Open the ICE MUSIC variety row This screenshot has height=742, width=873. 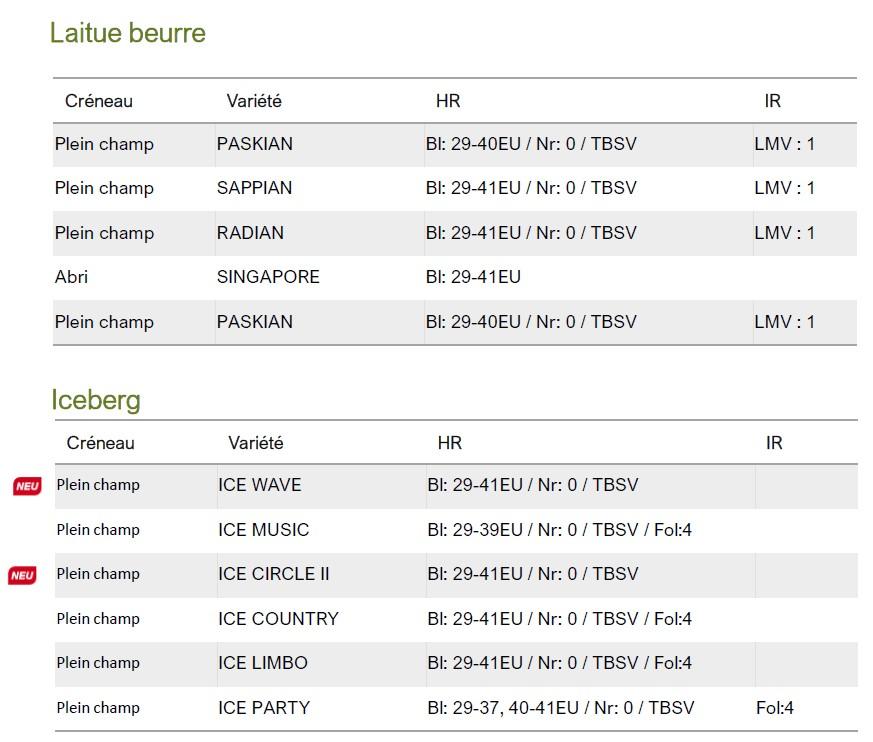(456, 529)
